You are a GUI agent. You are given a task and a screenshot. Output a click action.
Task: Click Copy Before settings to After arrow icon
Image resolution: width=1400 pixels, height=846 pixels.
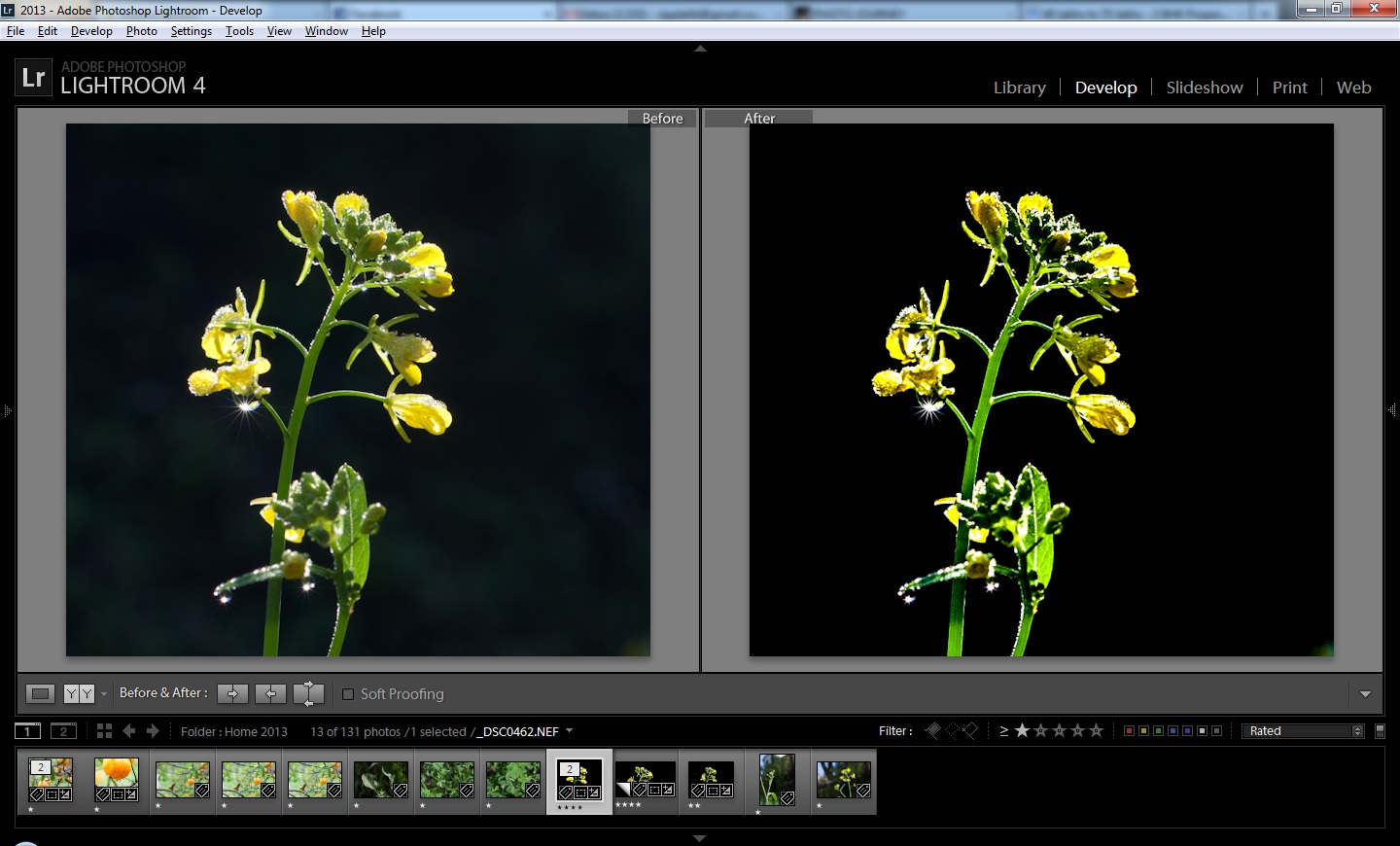[x=231, y=693]
